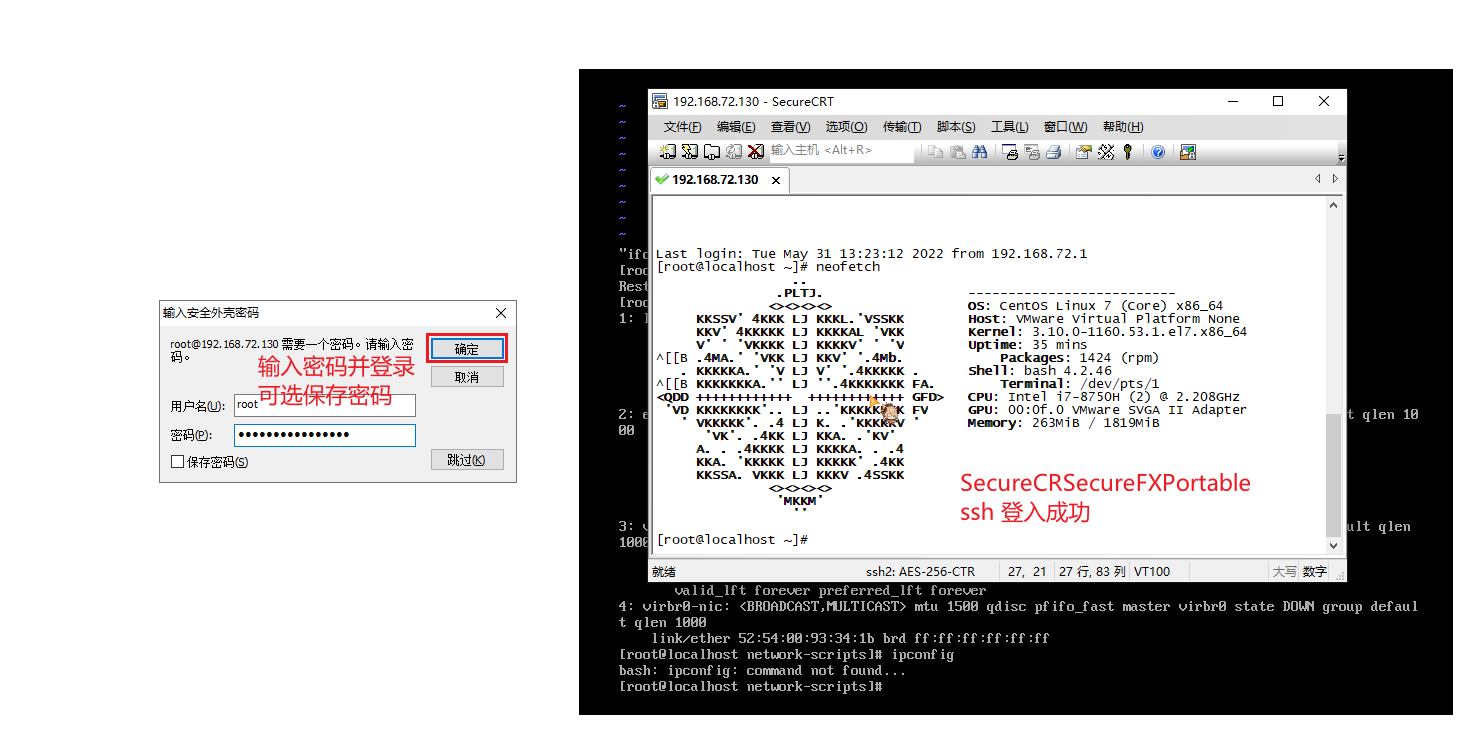Viewport: 1469px width, 735px height.
Task: Click the terminal scrollbar up arrow
Action: pyautogui.click(x=1333, y=204)
